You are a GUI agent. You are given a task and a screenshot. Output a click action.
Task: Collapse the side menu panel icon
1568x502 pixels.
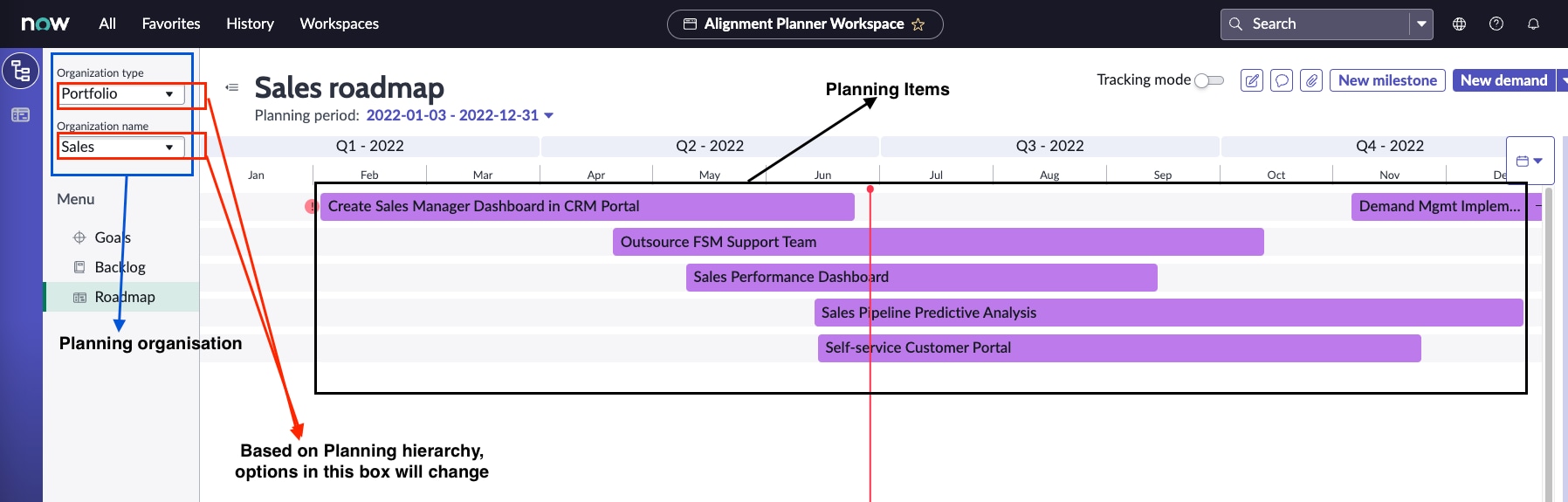click(x=232, y=87)
